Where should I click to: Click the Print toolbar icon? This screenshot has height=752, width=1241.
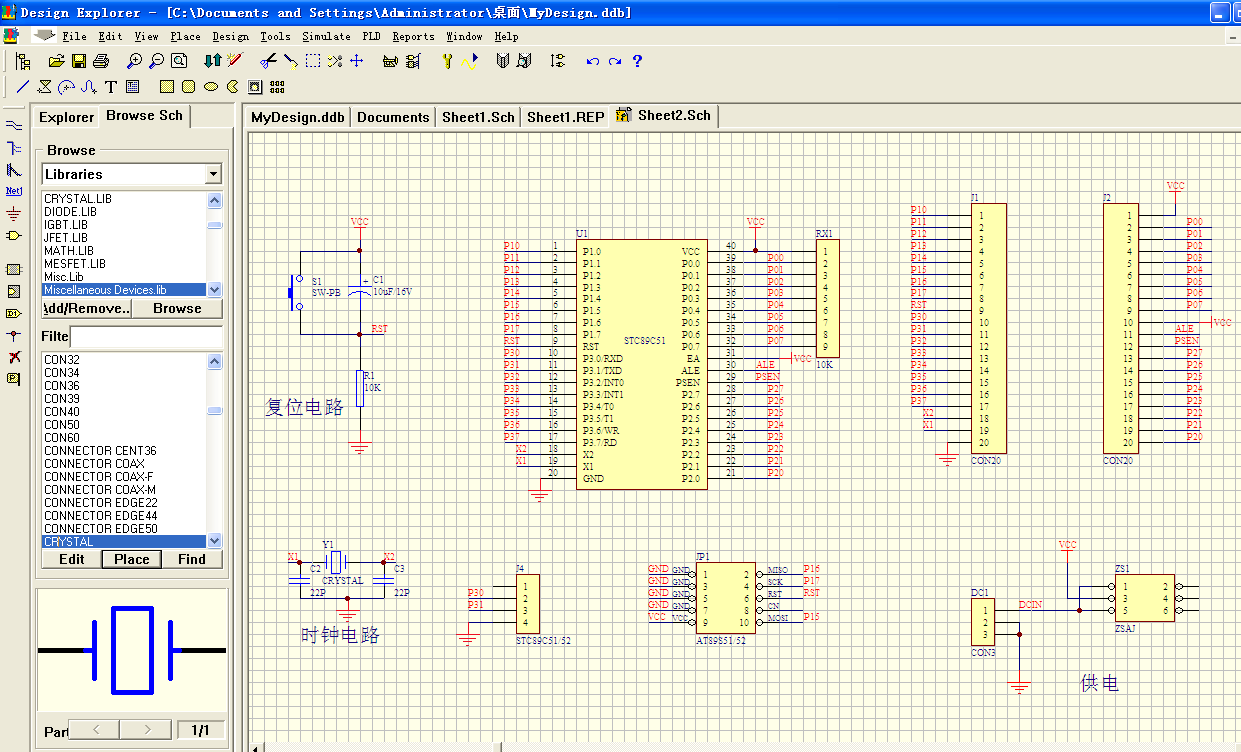click(100, 61)
